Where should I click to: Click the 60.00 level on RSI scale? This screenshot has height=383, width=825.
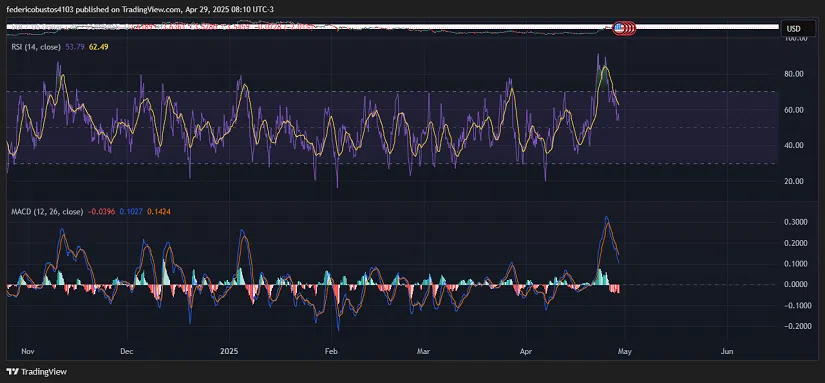pyautogui.click(x=794, y=110)
